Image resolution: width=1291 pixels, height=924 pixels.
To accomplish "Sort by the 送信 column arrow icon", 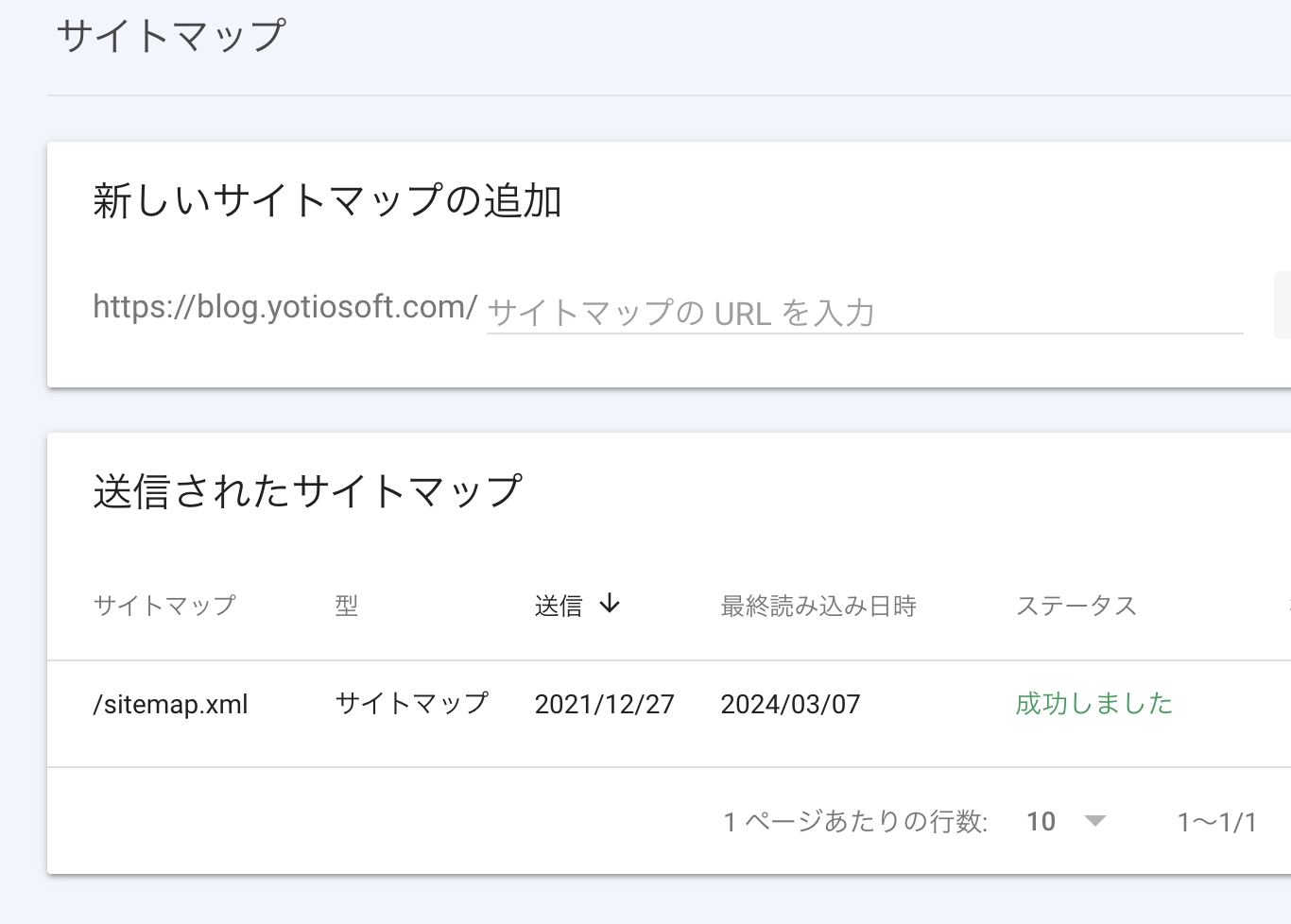I will point(610,604).
